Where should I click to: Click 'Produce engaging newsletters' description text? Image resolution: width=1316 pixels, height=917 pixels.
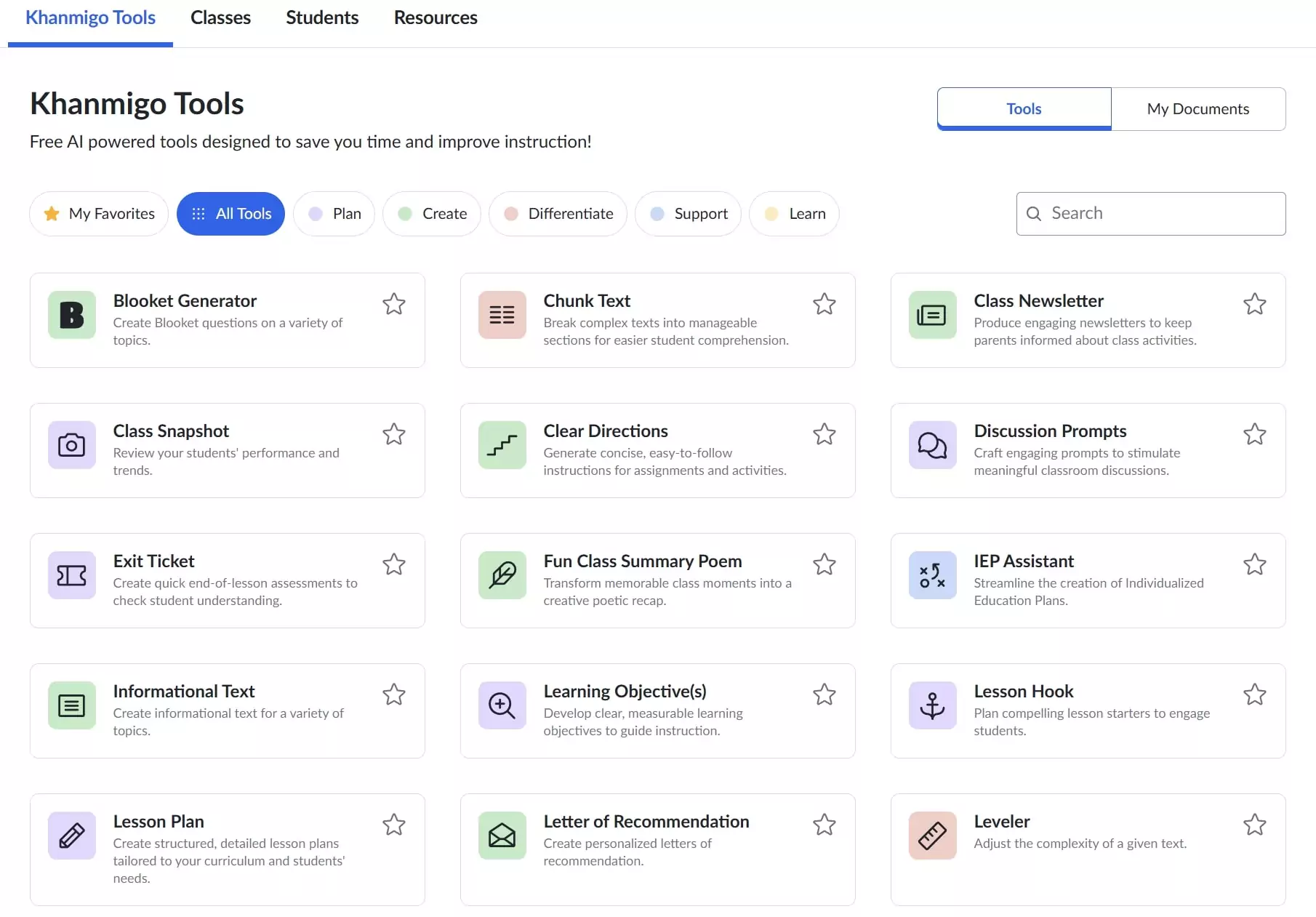point(1085,332)
